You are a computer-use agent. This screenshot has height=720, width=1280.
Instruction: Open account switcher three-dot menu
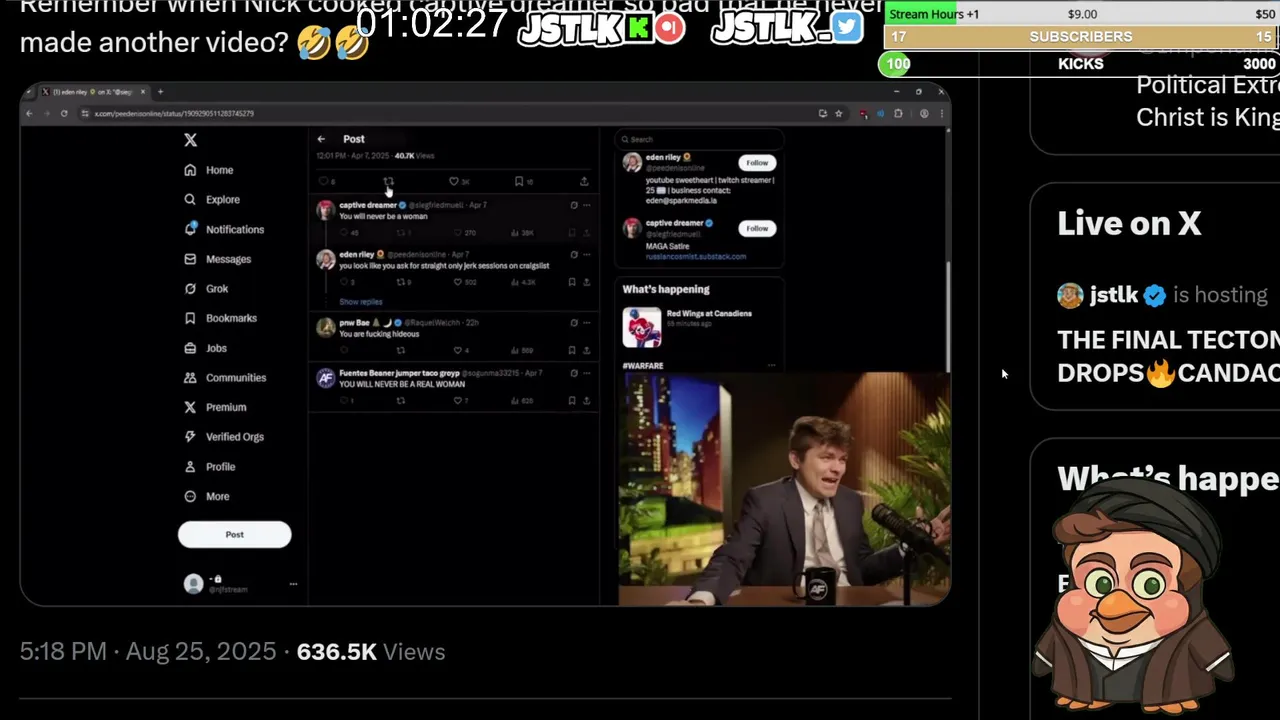click(293, 583)
